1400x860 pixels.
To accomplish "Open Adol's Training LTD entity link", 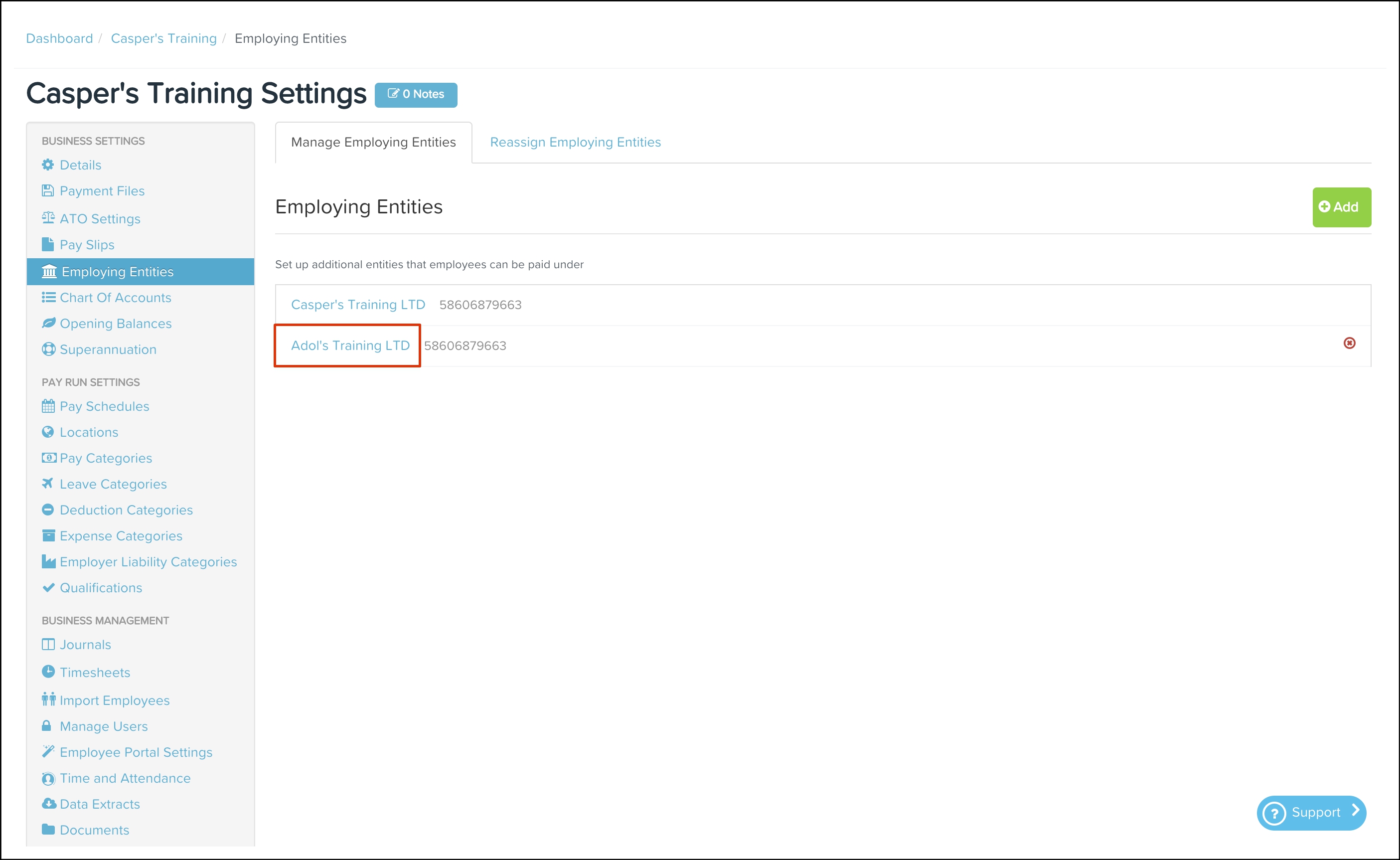I will [x=350, y=346].
